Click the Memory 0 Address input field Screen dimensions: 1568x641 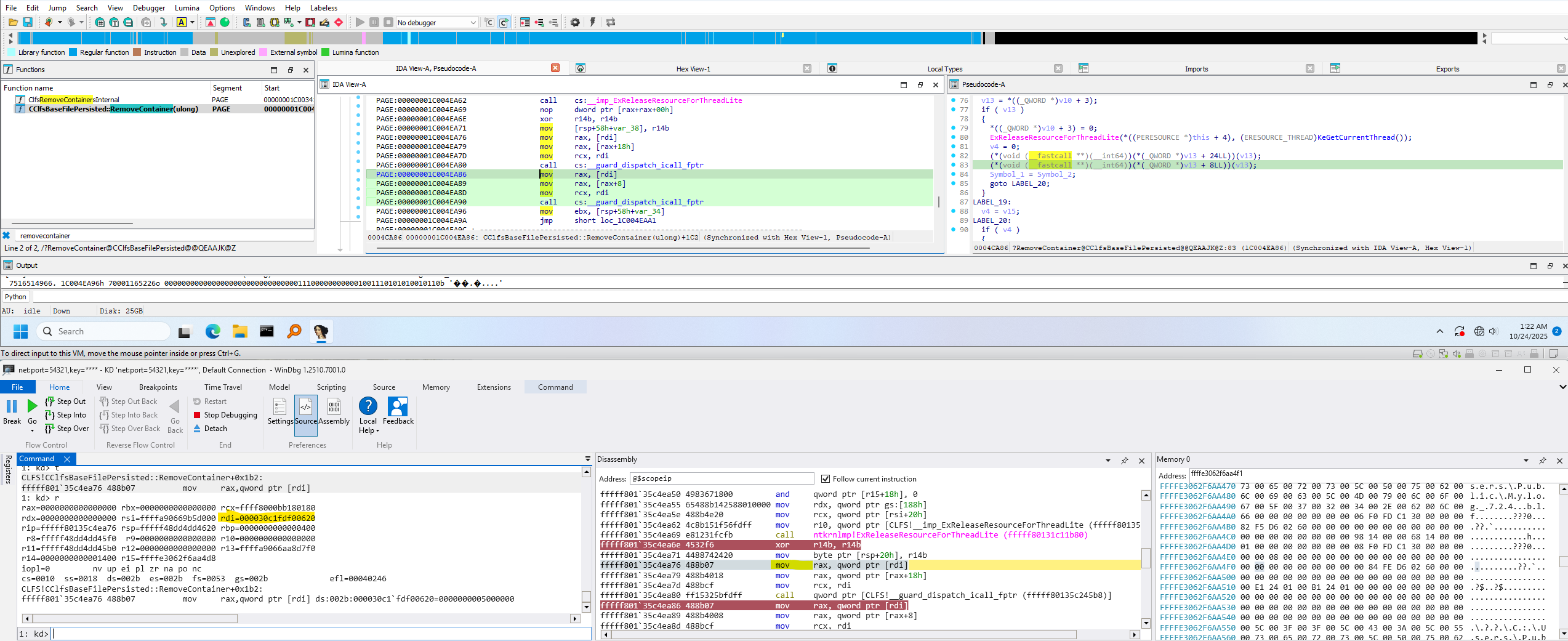coord(1378,474)
